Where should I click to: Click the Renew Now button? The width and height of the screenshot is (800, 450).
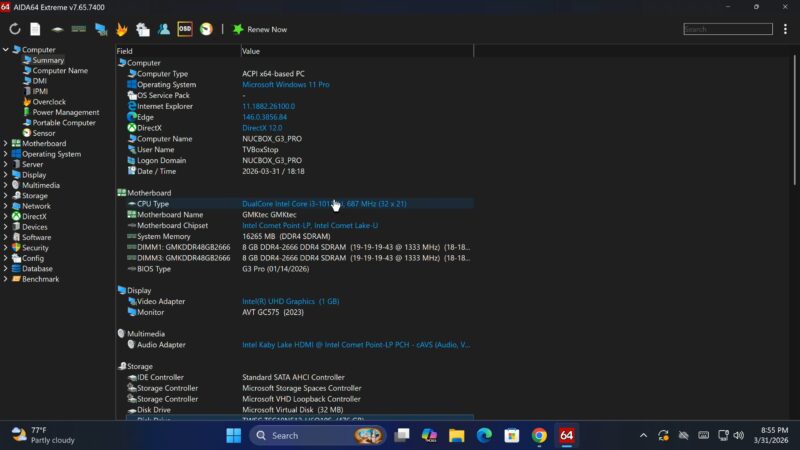point(260,29)
